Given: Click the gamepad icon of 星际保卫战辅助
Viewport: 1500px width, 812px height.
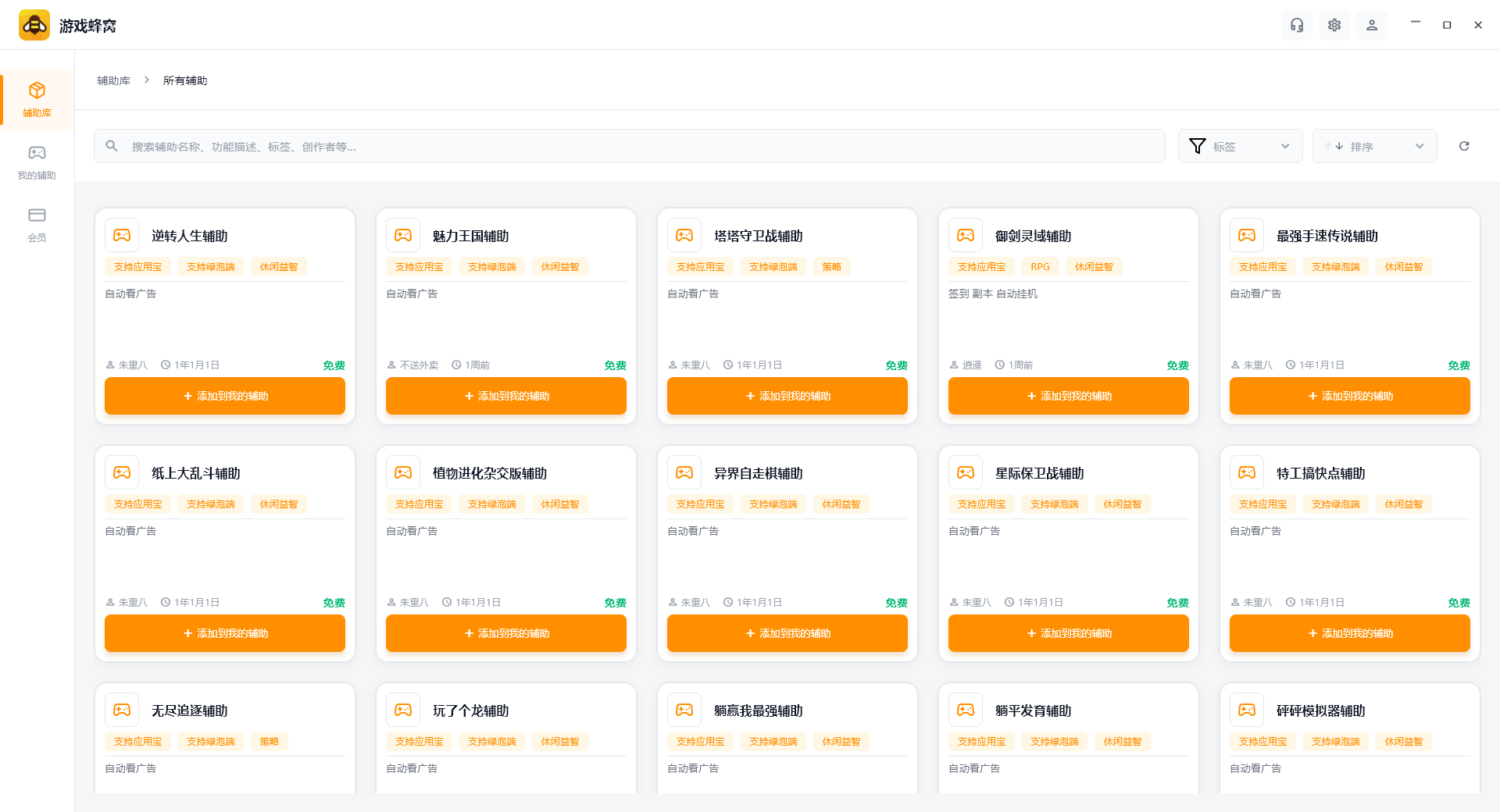Looking at the screenshot, I should tap(966, 472).
